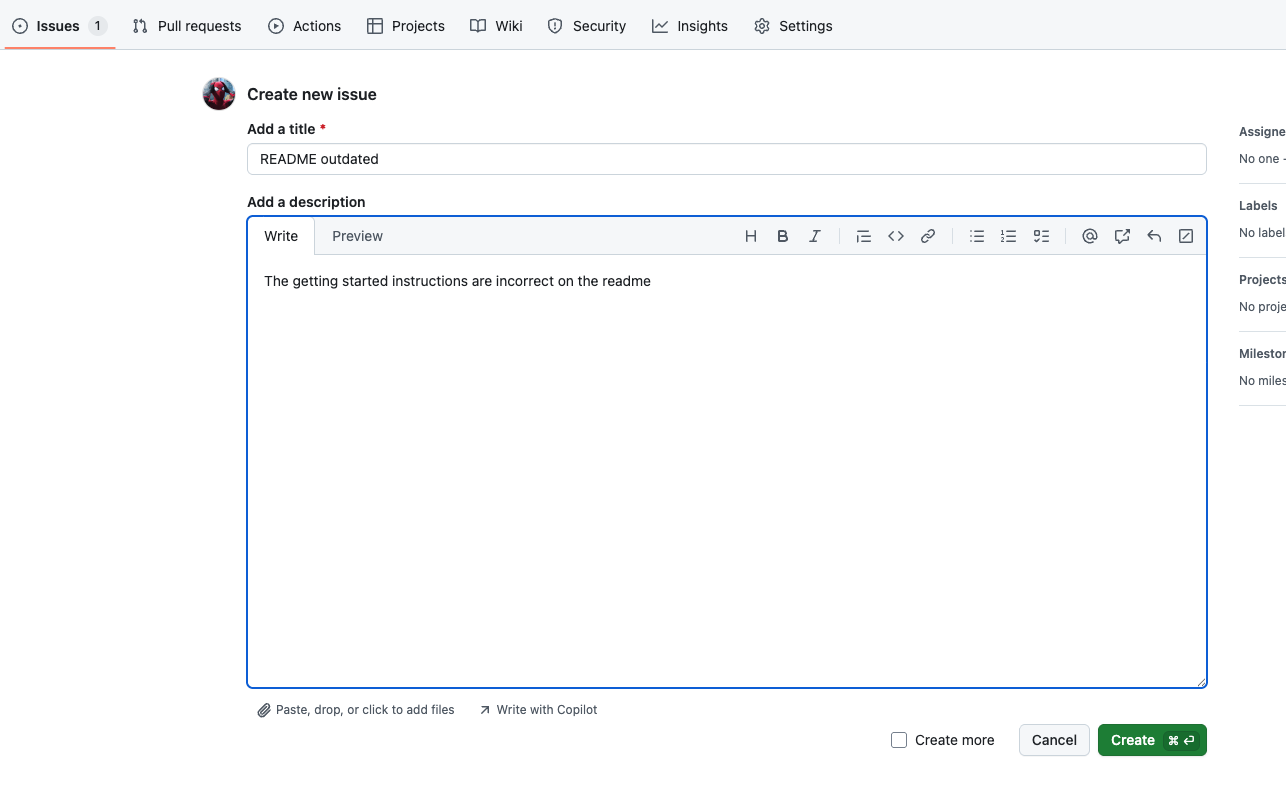Insert a numbered list
The height and width of the screenshot is (791, 1286).
pyautogui.click(x=1009, y=236)
